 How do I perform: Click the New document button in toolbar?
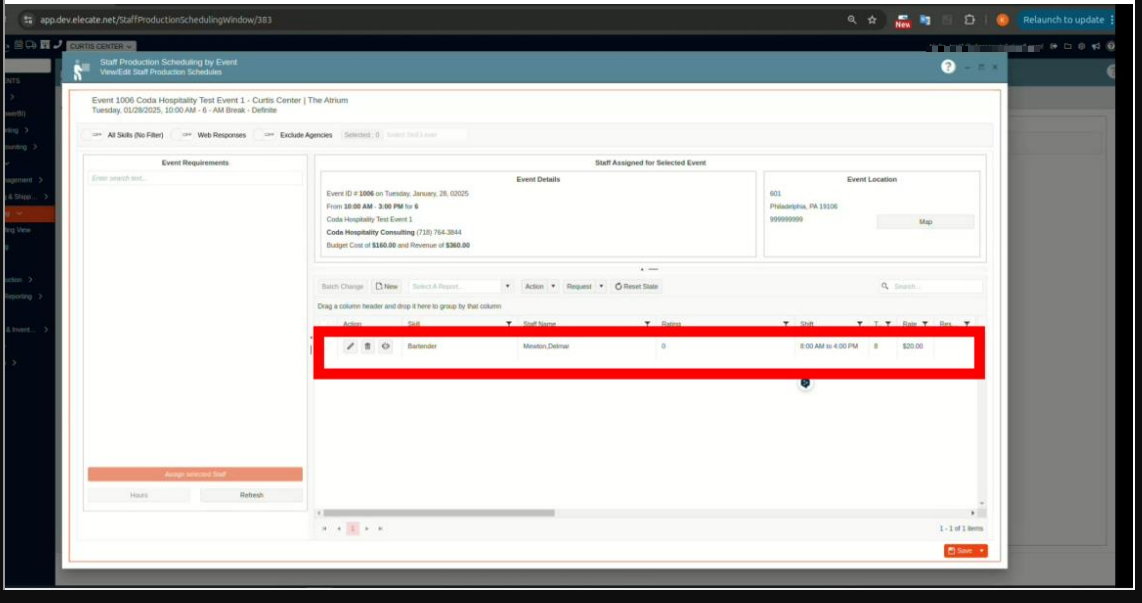point(386,286)
